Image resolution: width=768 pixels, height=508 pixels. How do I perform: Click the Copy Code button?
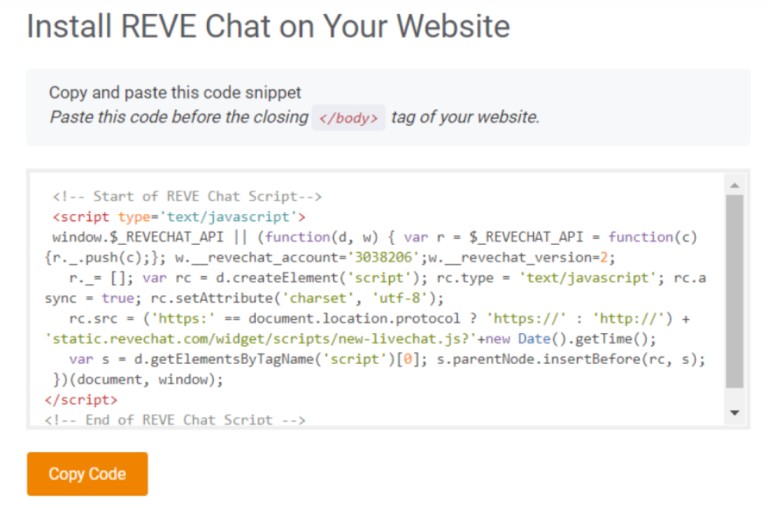[87, 474]
